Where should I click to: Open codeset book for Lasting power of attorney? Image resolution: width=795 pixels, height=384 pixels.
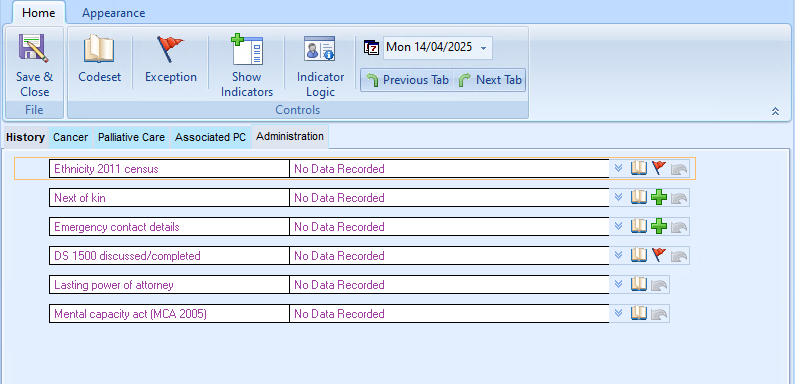tap(639, 284)
